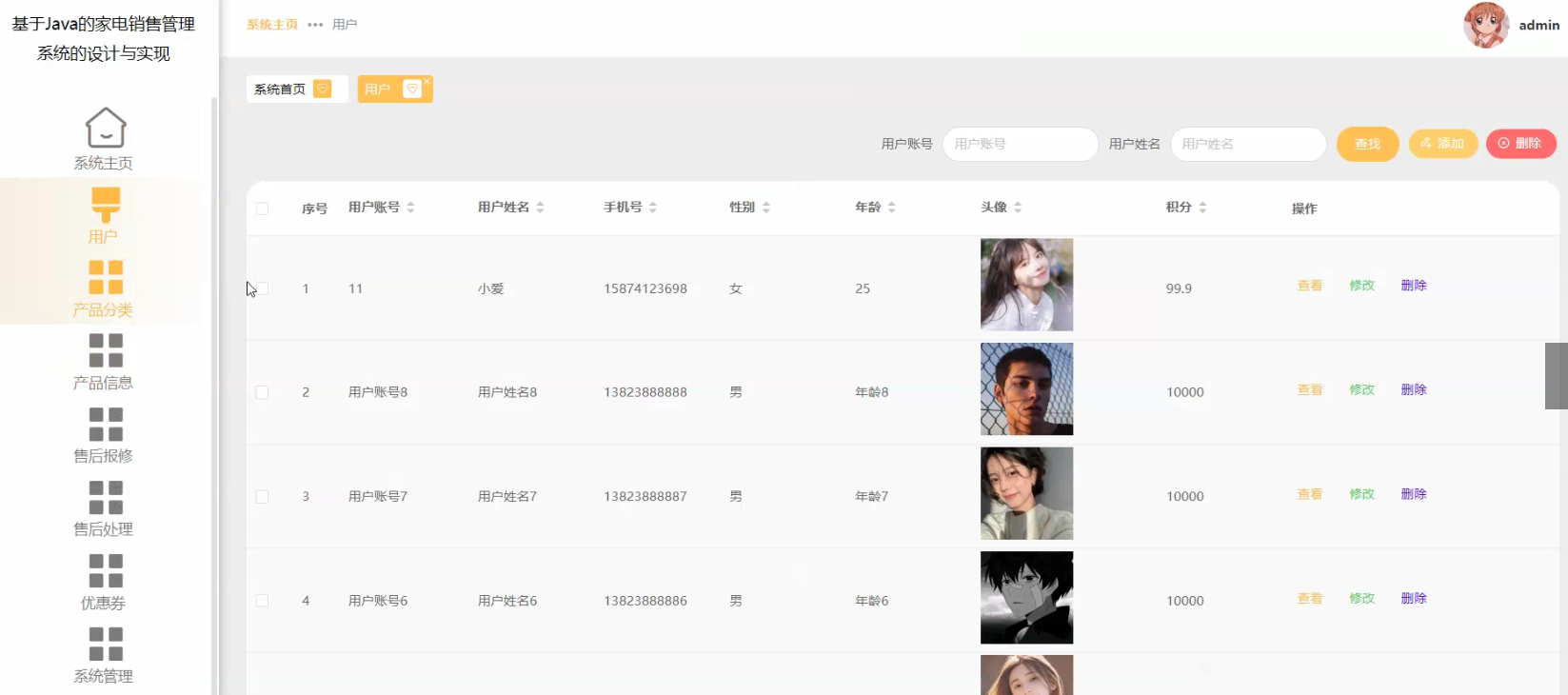Go to 系统主页 breadcrumb link
Viewport: 1568px width, 695px height.
click(x=272, y=25)
